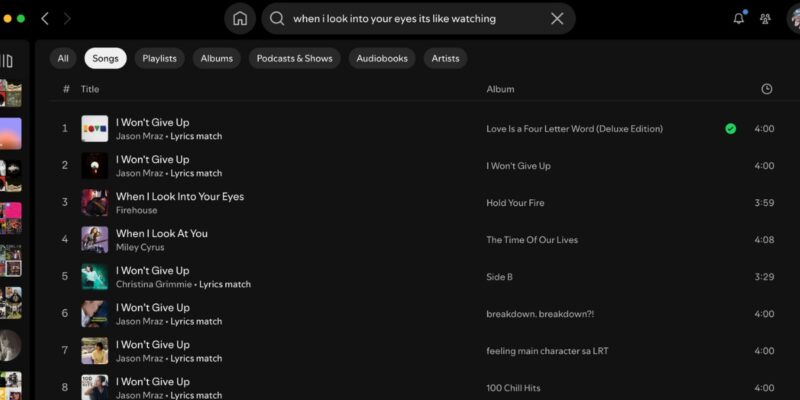Click green saved checkmark on first song
Viewport: 800px width, 400px height.
coord(731,129)
